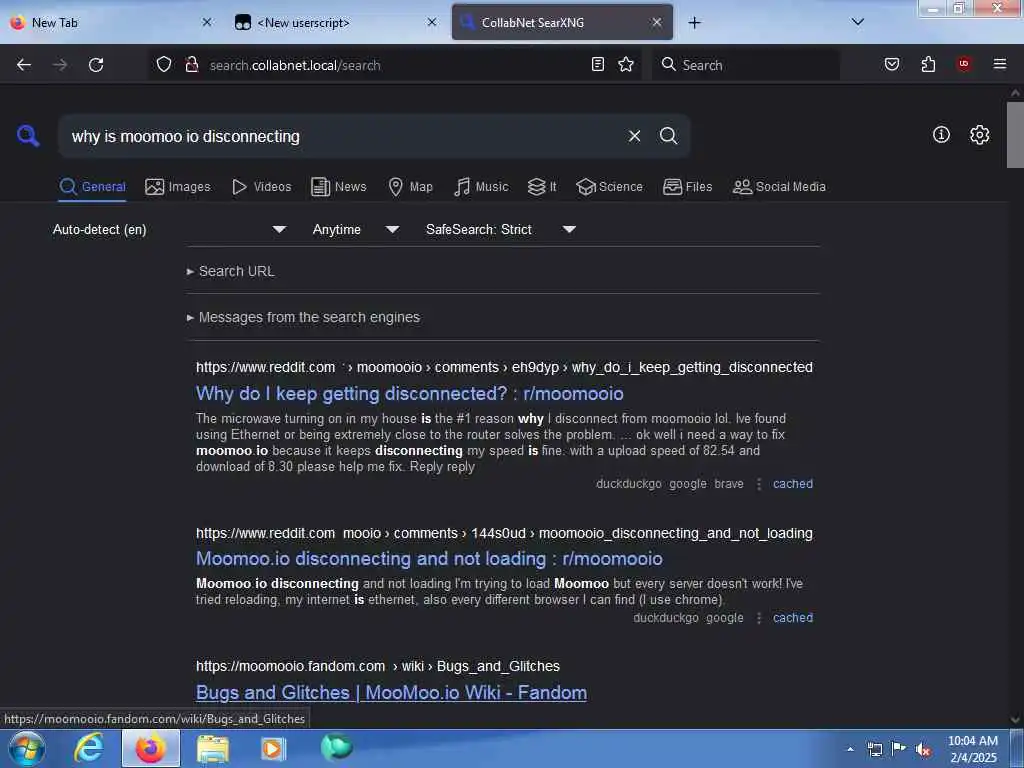
Task: Open 'Moomoo.io disconnecting and not loading' result
Action: click(429, 558)
